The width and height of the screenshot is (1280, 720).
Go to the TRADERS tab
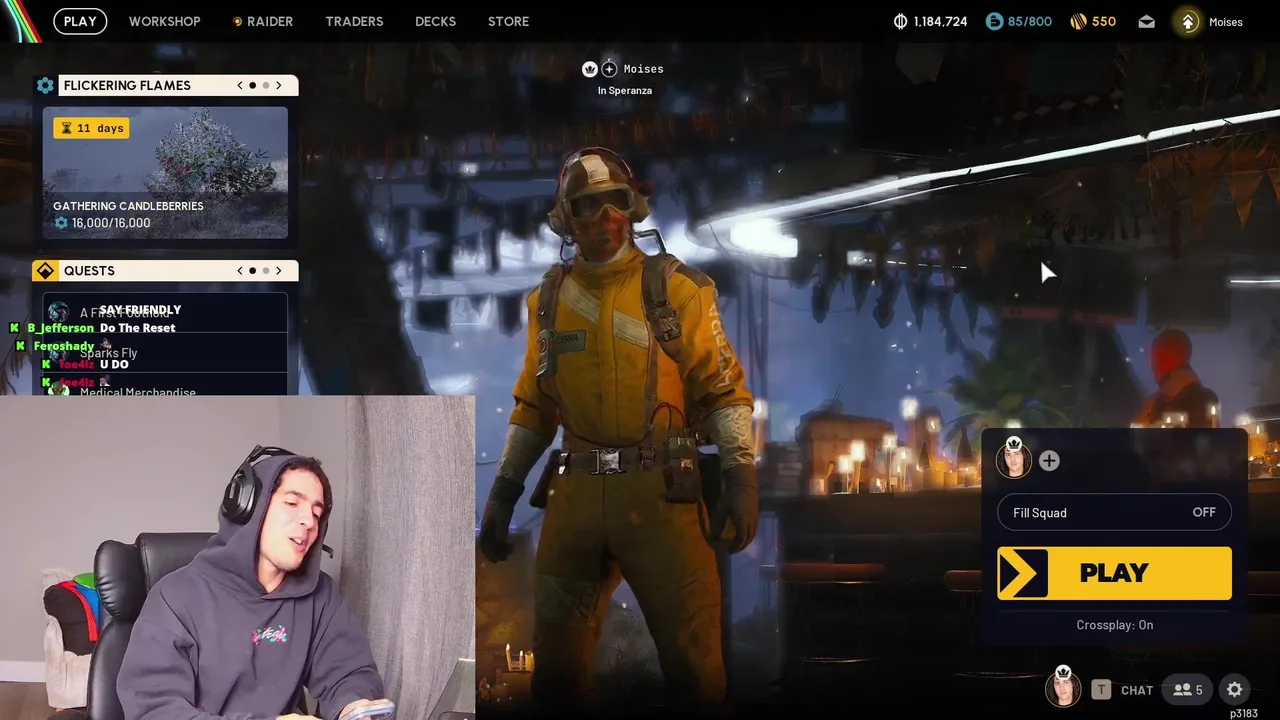pyautogui.click(x=354, y=21)
